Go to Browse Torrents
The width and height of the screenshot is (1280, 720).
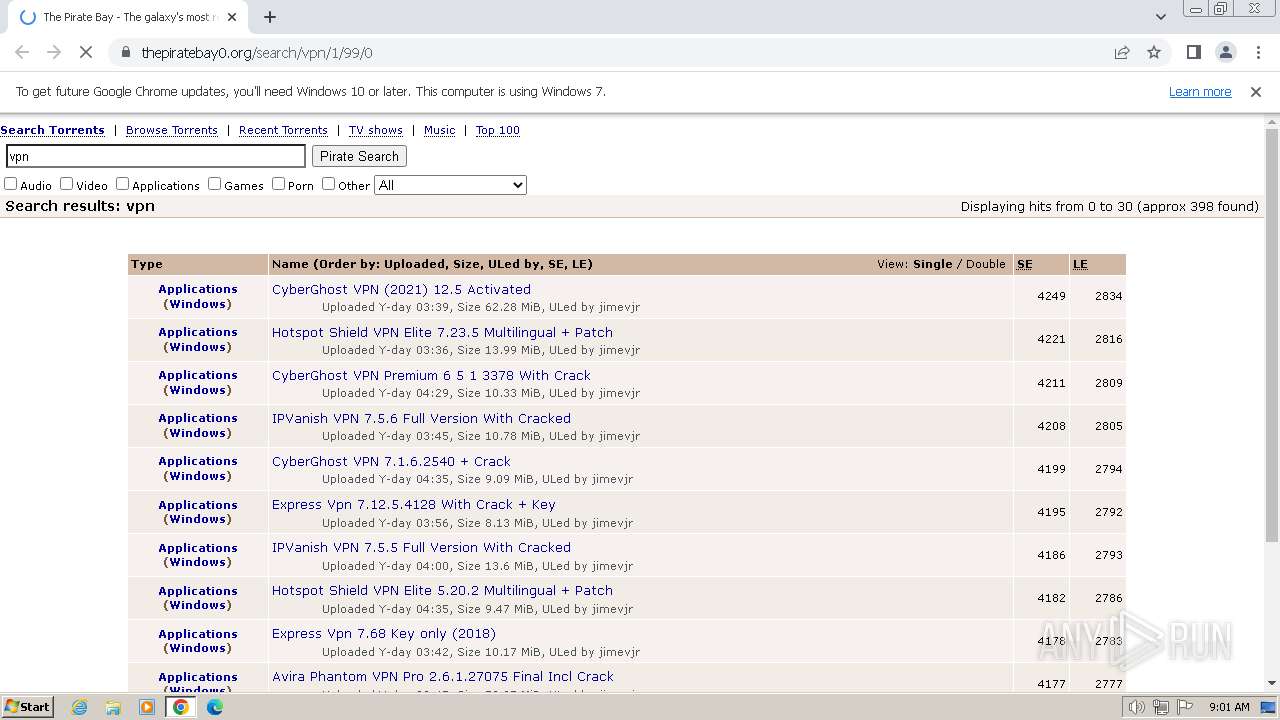tap(172, 130)
